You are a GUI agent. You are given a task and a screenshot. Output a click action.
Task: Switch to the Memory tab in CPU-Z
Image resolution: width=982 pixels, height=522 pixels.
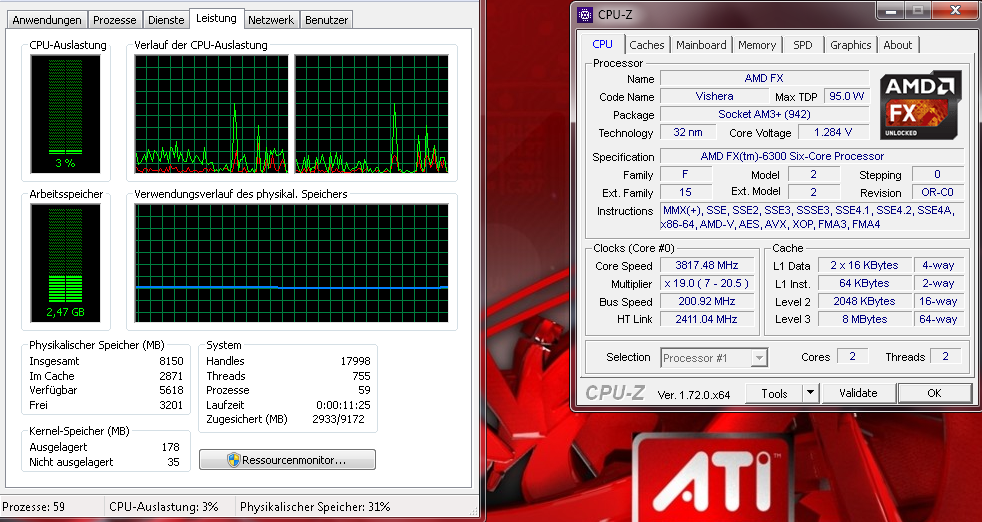pos(757,45)
